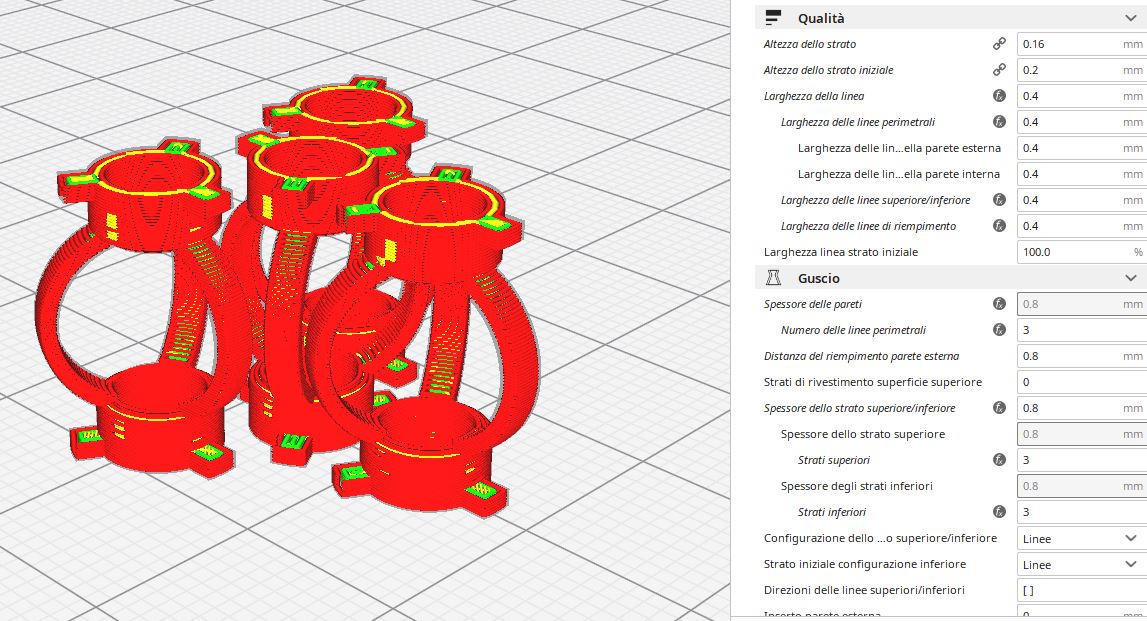Click Spessore dello strato superiore value field
This screenshot has height=621, width=1147.
(1082, 434)
